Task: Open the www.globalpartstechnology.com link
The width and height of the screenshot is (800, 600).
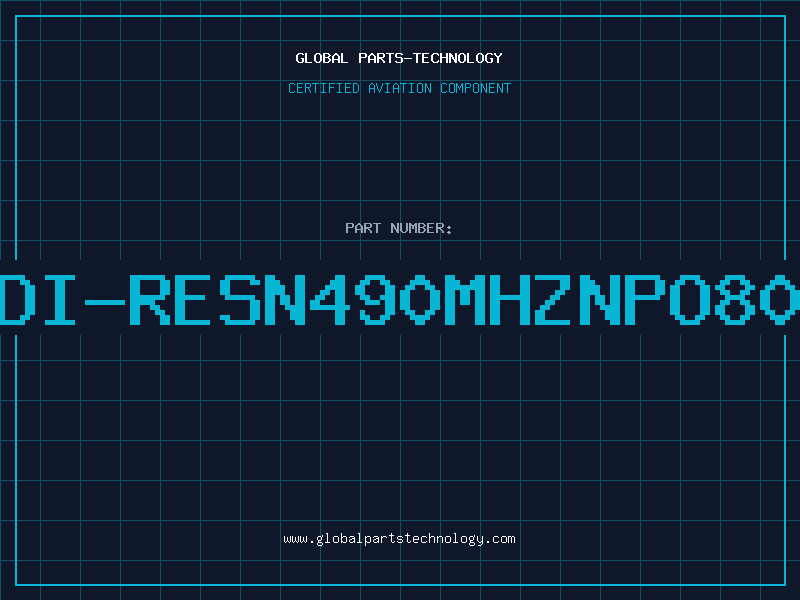Action: tap(399, 539)
